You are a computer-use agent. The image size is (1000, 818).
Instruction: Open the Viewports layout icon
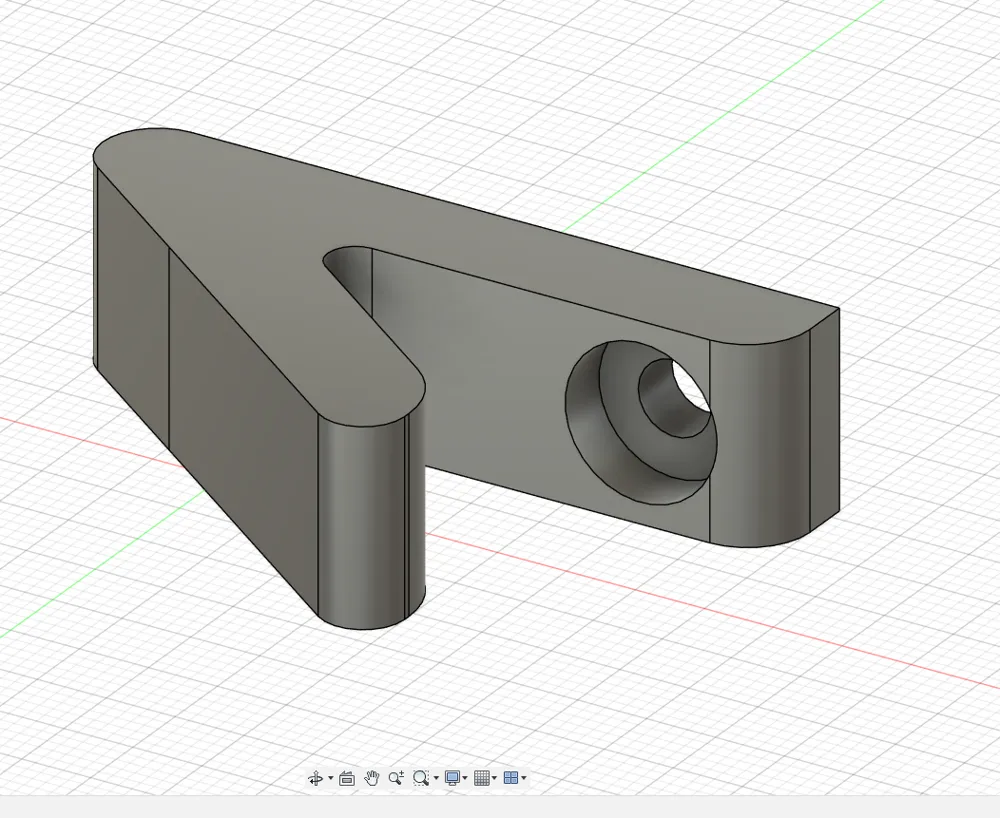point(511,778)
